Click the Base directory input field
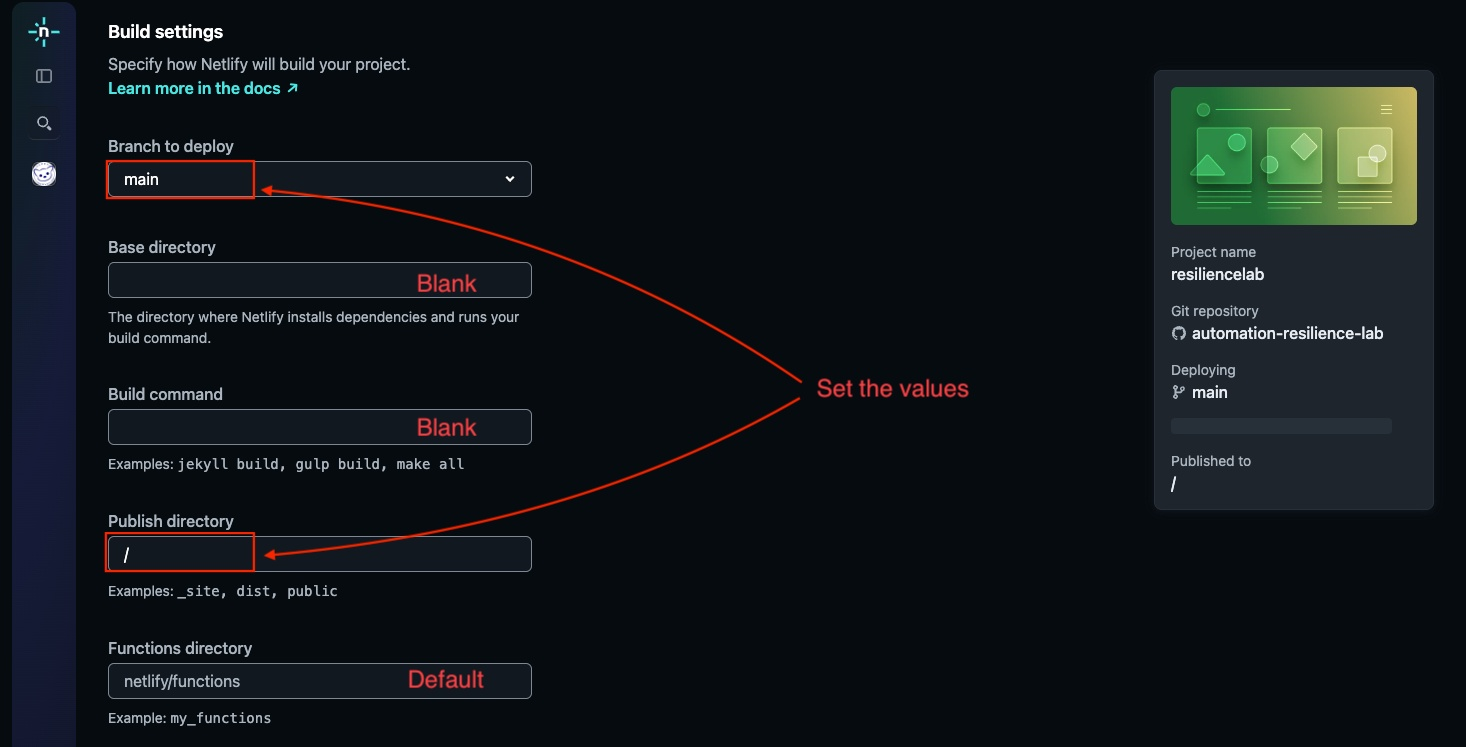The width and height of the screenshot is (1466, 747). pyautogui.click(x=320, y=280)
